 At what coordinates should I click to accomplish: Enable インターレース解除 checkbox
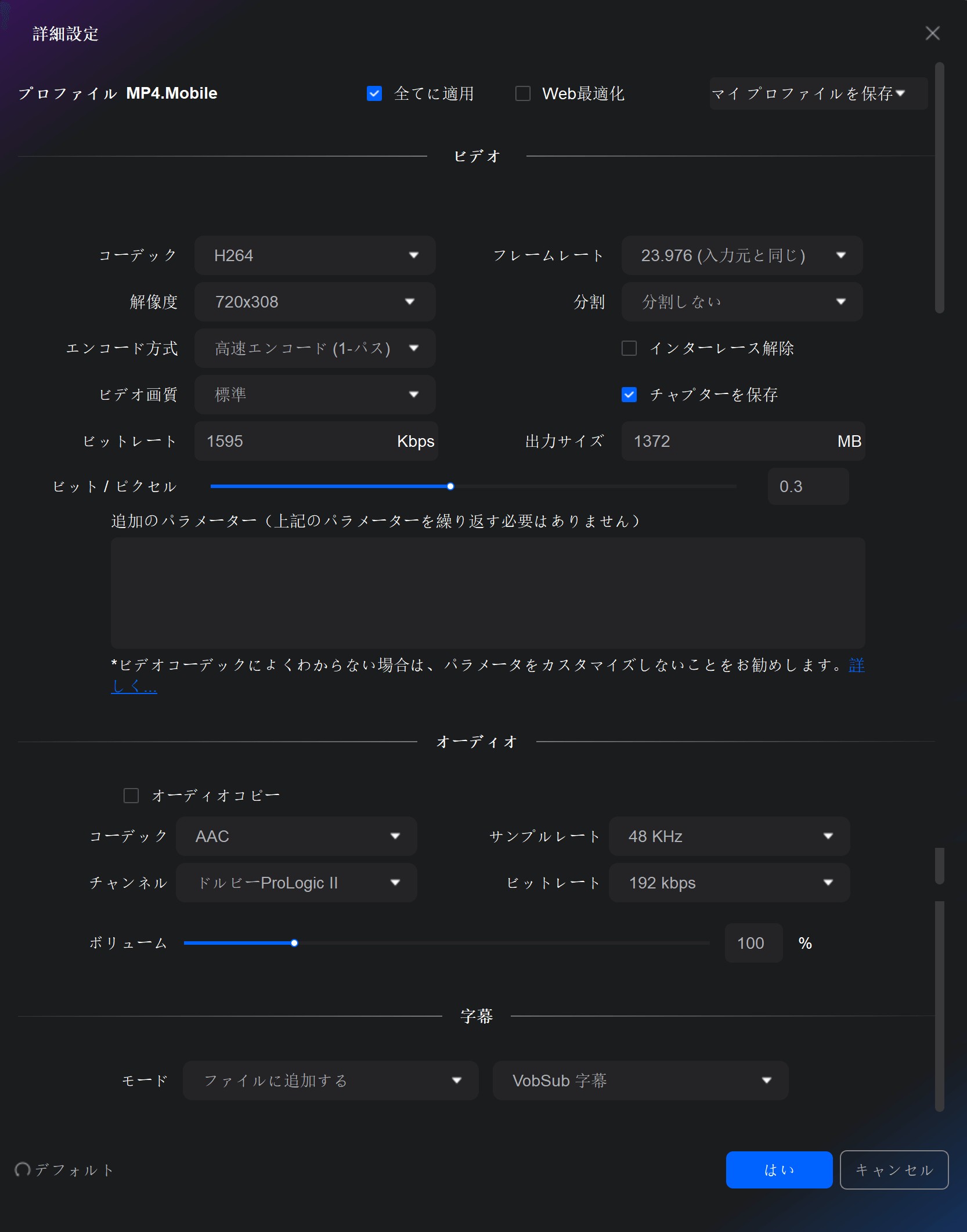click(629, 348)
